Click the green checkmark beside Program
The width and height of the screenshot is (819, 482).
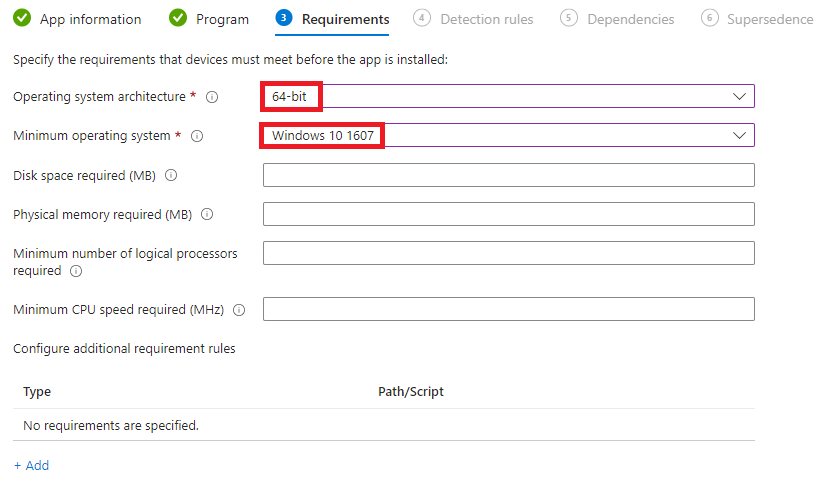click(x=178, y=18)
